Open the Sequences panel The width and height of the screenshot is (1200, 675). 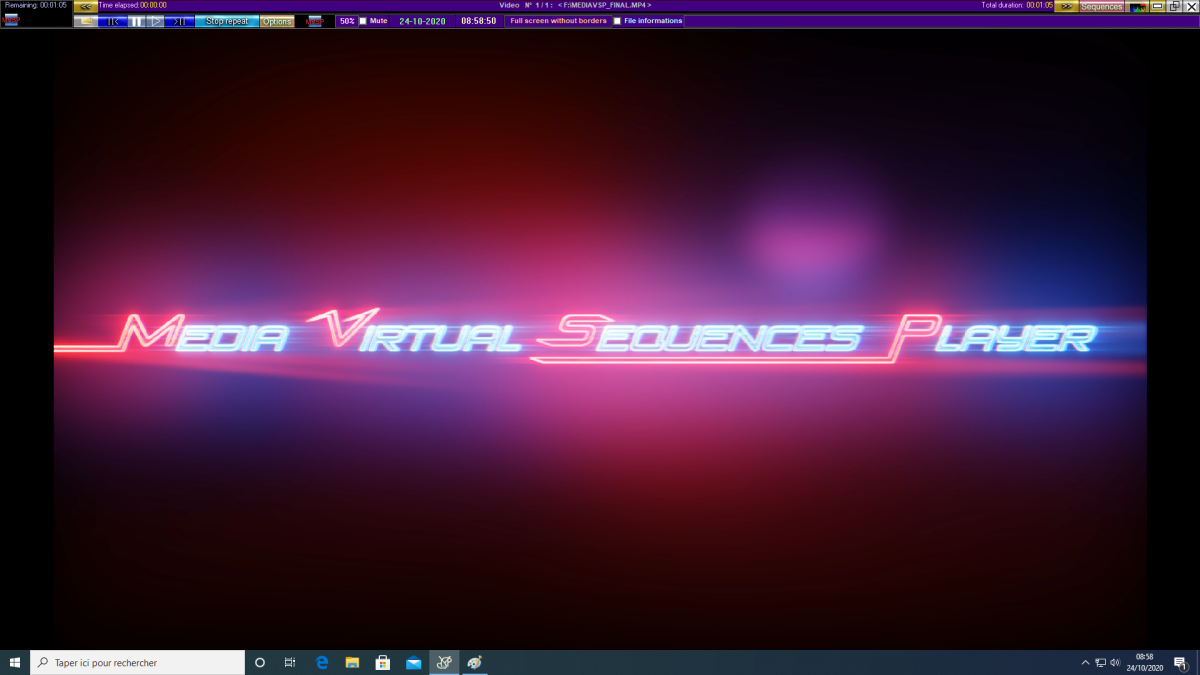click(1102, 6)
